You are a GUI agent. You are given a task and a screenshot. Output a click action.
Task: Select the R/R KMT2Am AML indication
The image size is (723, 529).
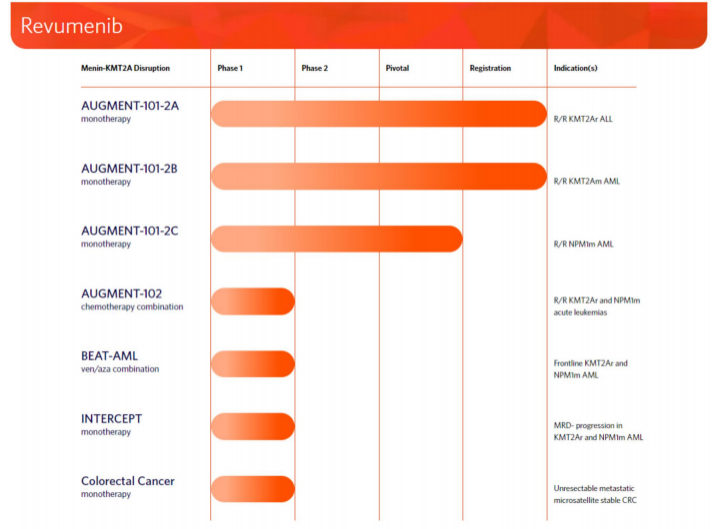587,181
